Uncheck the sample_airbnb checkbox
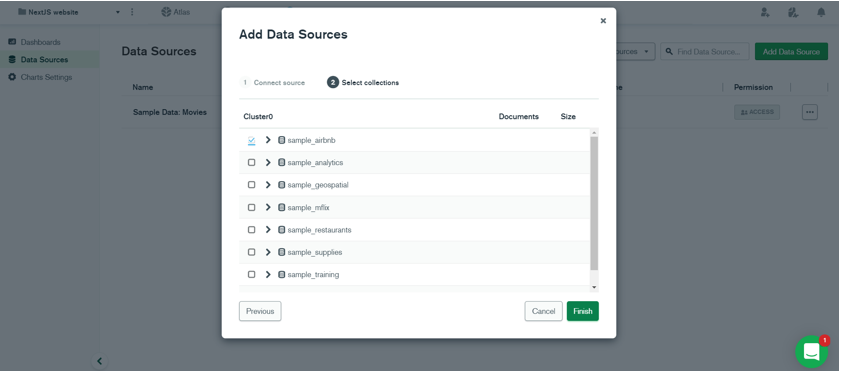Viewport: 841px width, 373px height. tap(252, 141)
